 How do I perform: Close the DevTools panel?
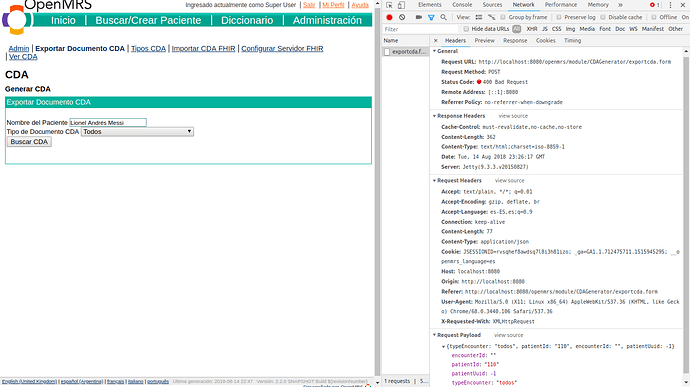[x=683, y=5]
